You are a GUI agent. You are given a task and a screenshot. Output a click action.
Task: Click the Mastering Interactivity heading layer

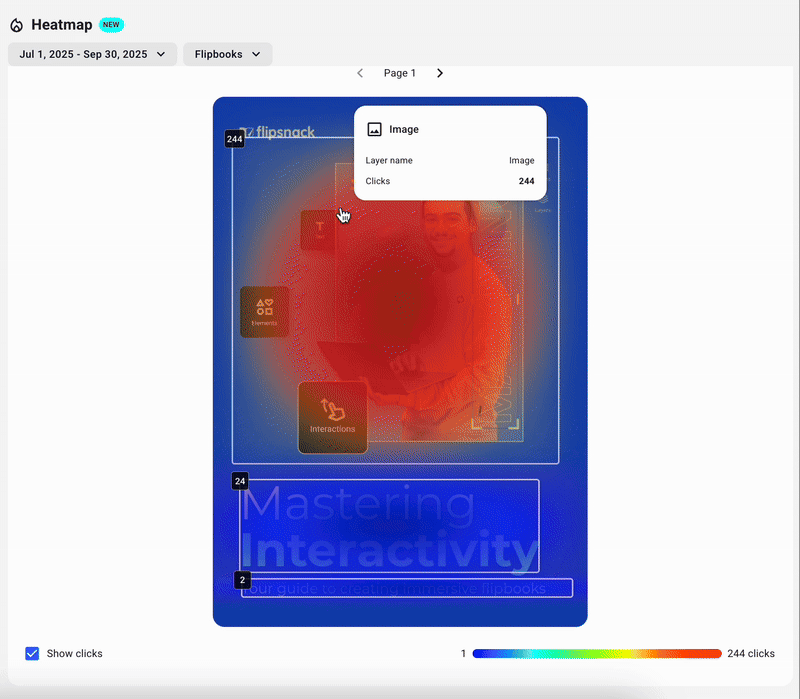tap(390, 525)
